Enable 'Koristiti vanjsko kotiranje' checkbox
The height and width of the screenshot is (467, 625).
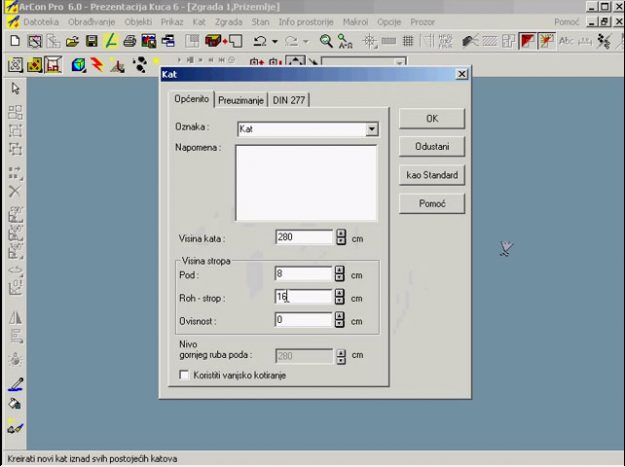pyautogui.click(x=182, y=374)
